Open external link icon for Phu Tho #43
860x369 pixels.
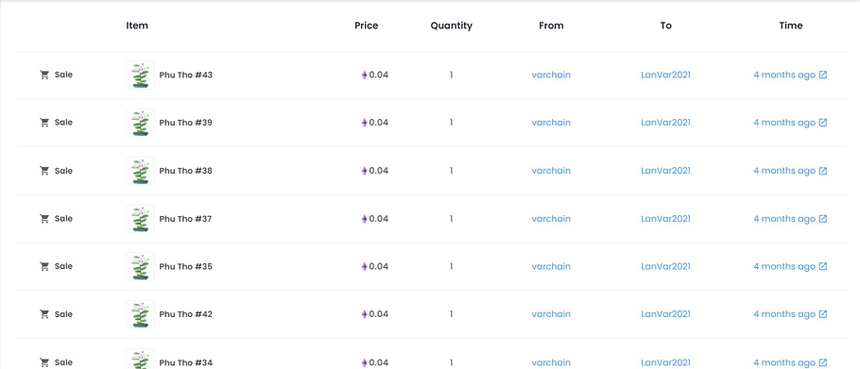click(823, 75)
